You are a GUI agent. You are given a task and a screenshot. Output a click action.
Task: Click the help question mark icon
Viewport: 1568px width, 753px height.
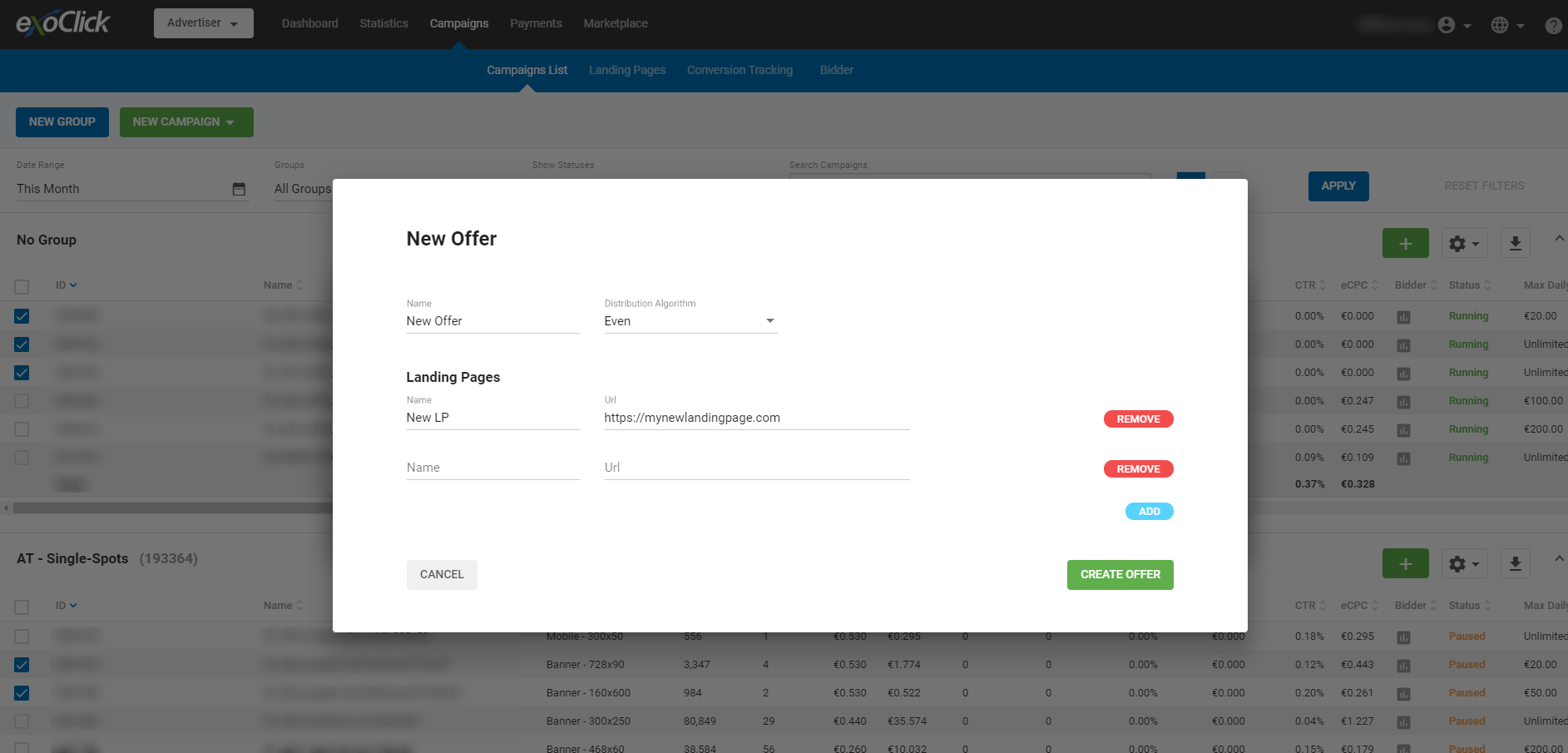[1552, 25]
